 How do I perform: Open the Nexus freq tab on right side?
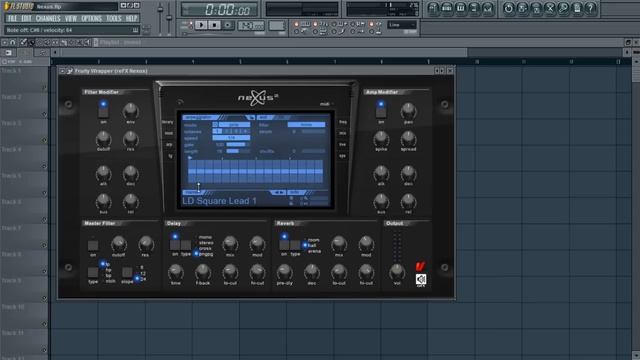pyautogui.click(x=343, y=122)
